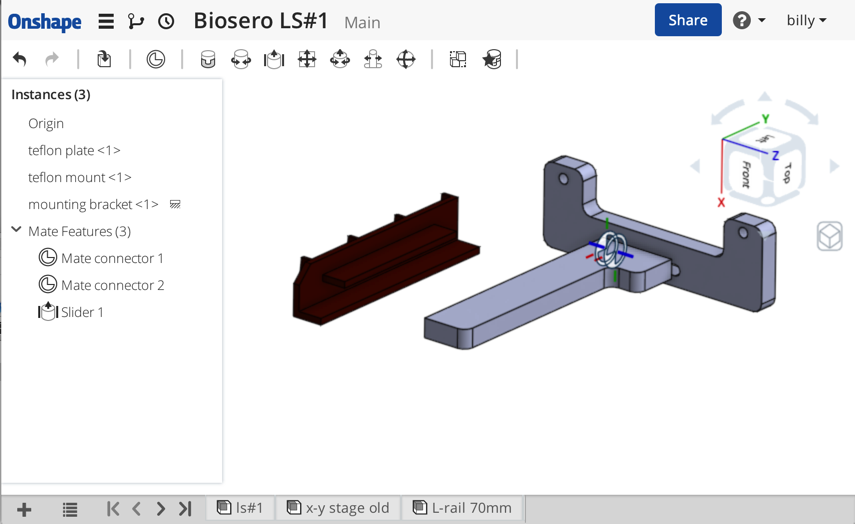855x524 pixels.
Task: Select the Slider mate tool in toolbar
Action: (x=274, y=59)
